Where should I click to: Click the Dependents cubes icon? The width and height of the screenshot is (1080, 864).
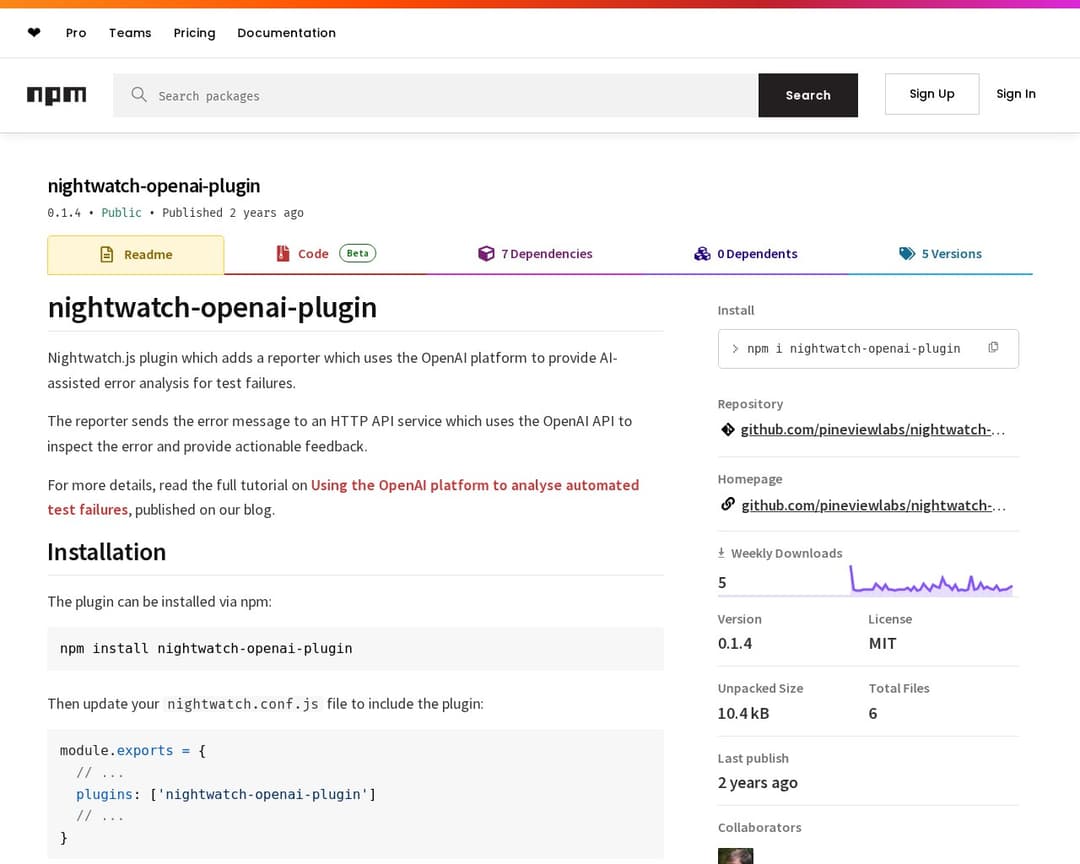pos(702,254)
